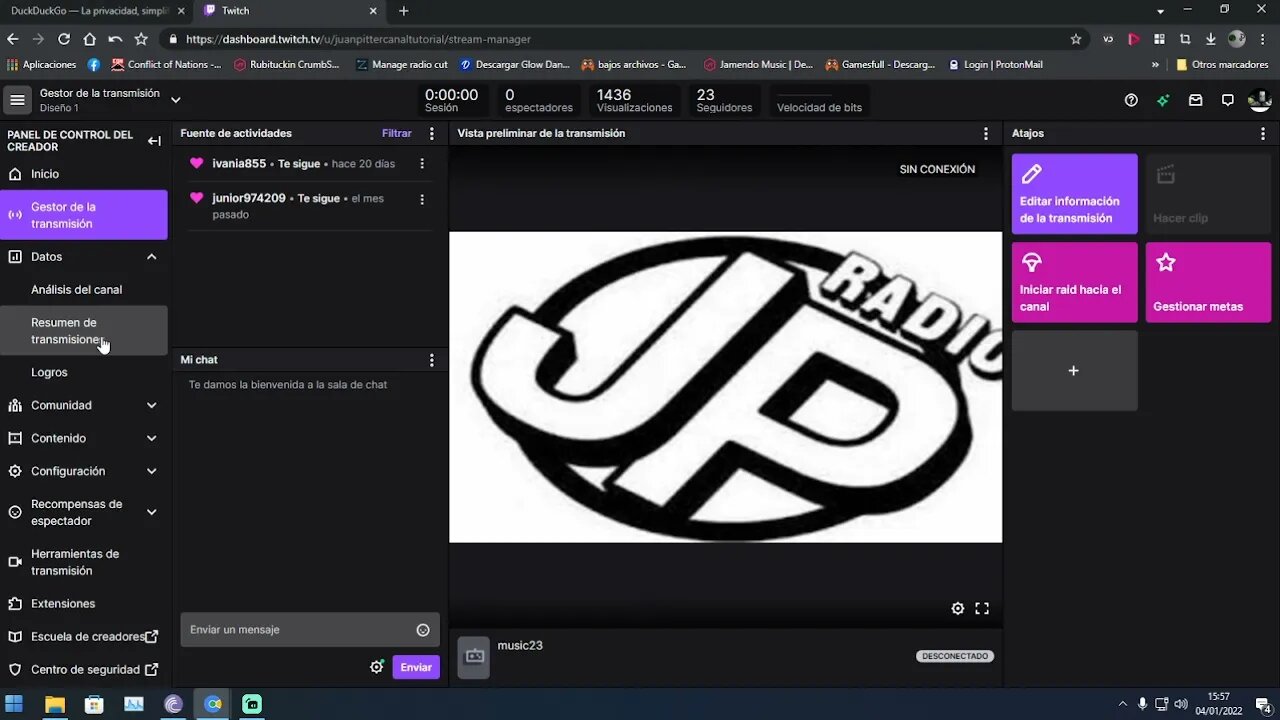Open Herramientas de transmisión

click(84, 562)
